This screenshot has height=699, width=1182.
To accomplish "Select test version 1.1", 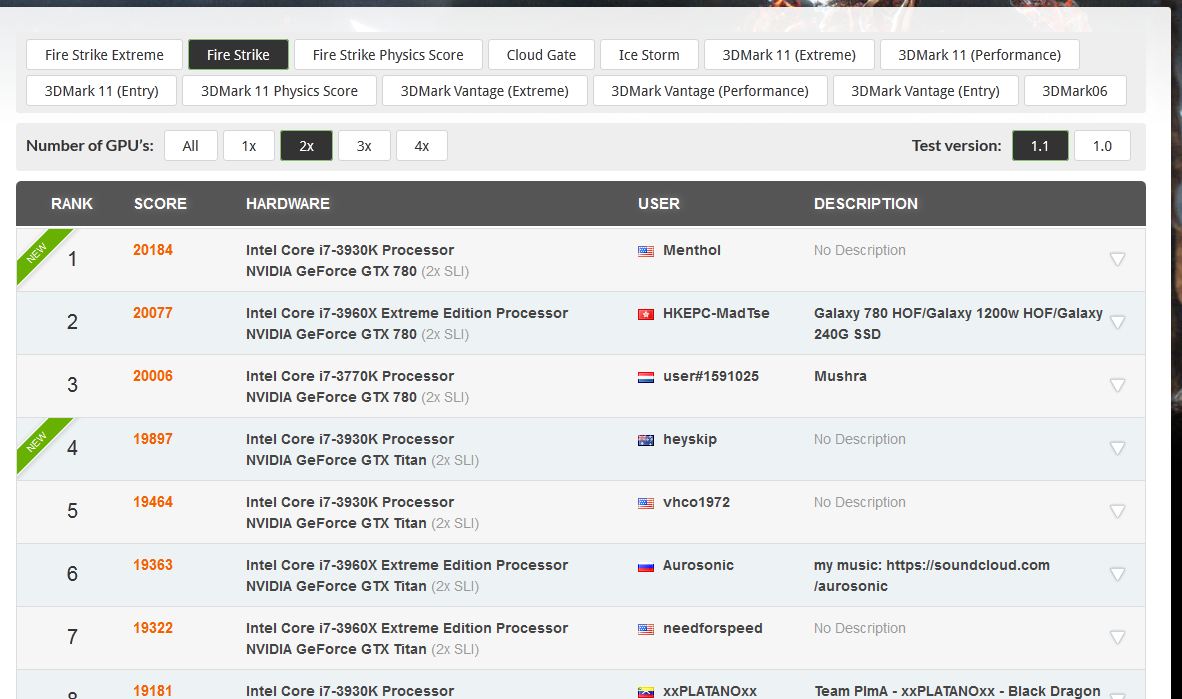I will pyautogui.click(x=1040, y=146).
